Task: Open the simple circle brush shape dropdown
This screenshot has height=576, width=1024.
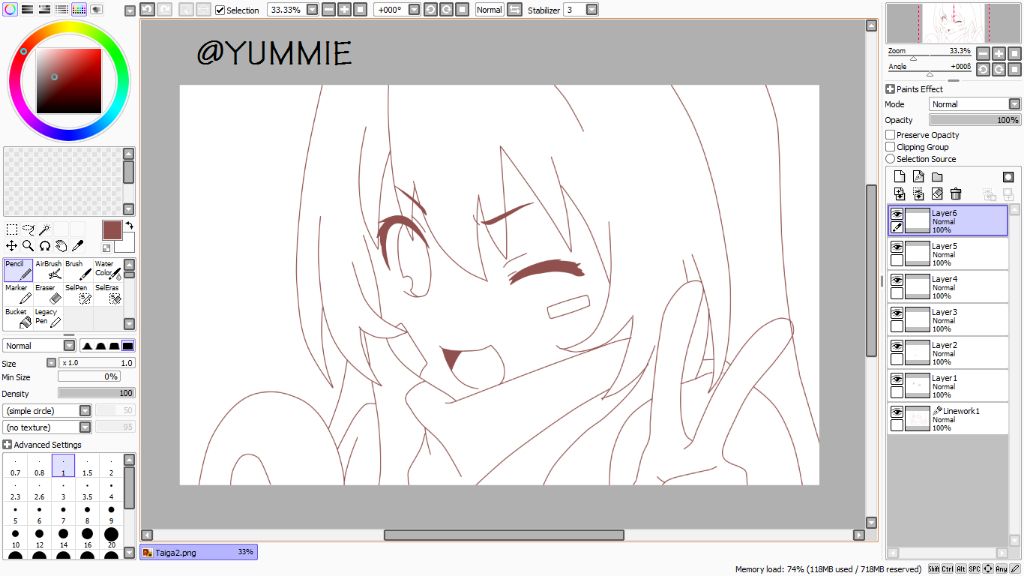Action: 85,410
